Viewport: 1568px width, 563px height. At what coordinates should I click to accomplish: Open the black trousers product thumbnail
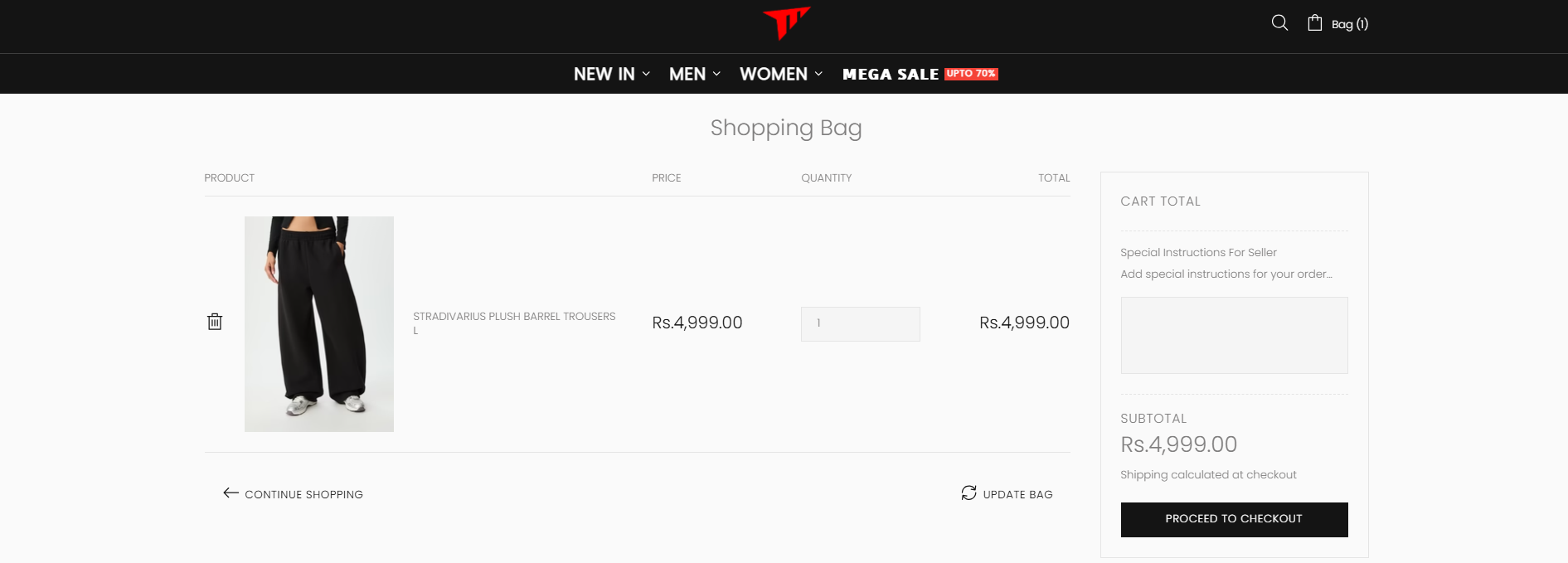(x=319, y=323)
